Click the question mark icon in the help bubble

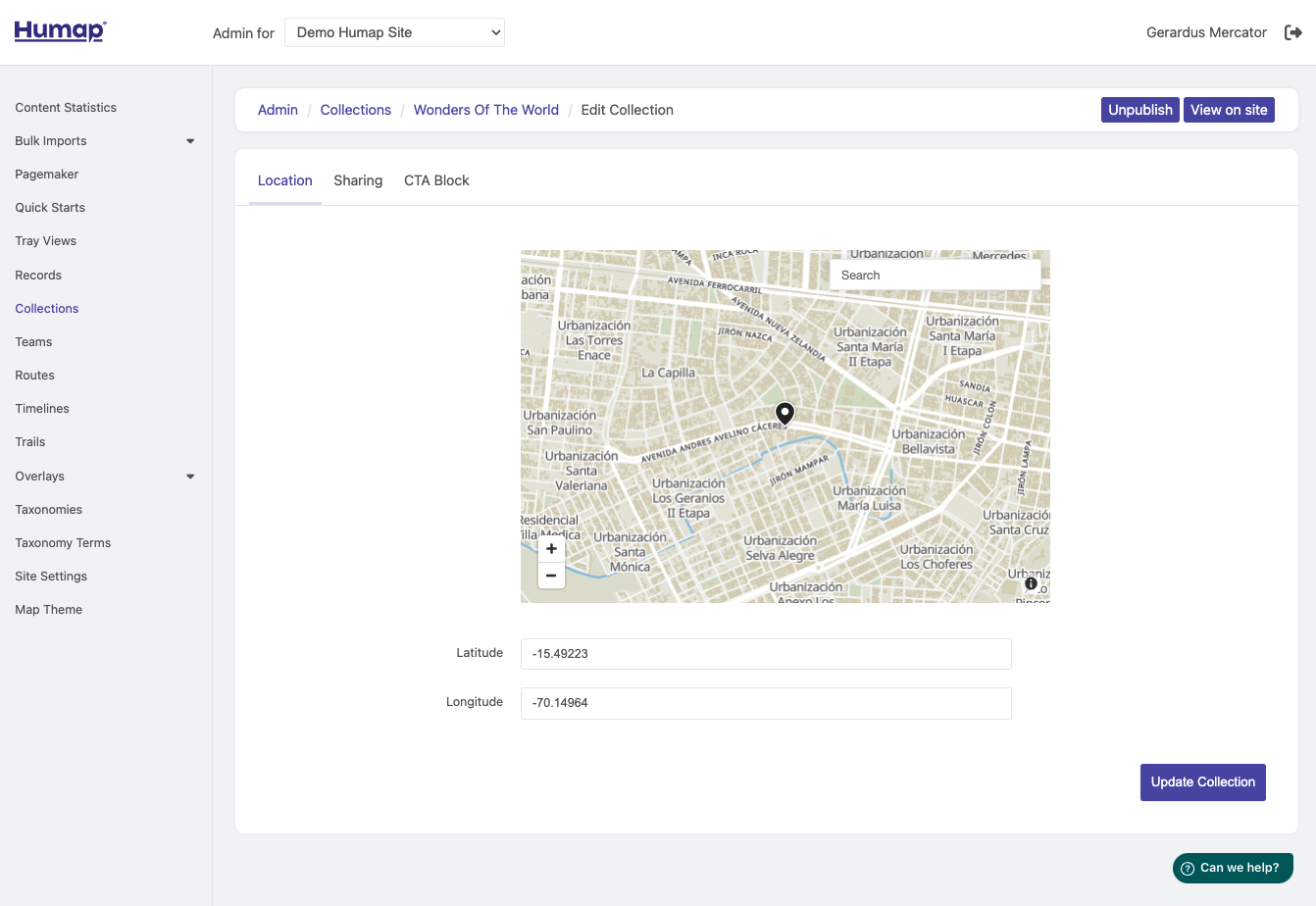point(1188,868)
